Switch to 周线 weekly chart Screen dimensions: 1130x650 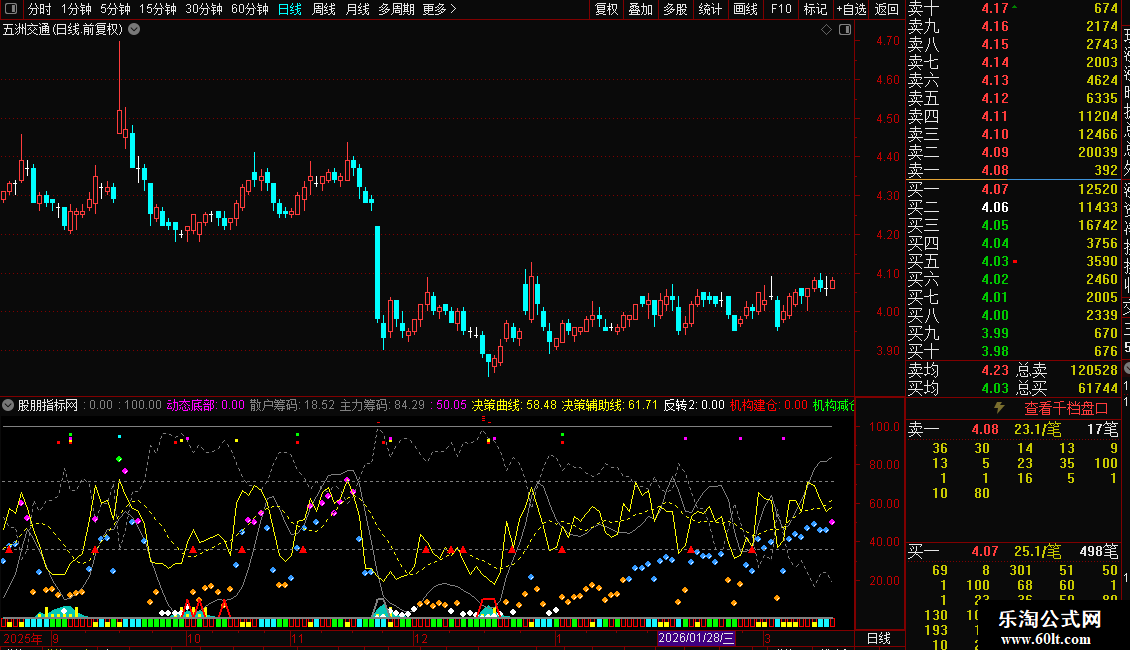tap(324, 9)
